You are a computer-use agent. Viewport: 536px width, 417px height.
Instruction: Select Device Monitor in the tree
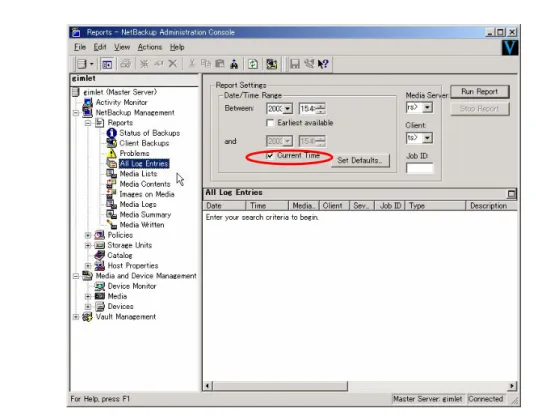(x=132, y=286)
